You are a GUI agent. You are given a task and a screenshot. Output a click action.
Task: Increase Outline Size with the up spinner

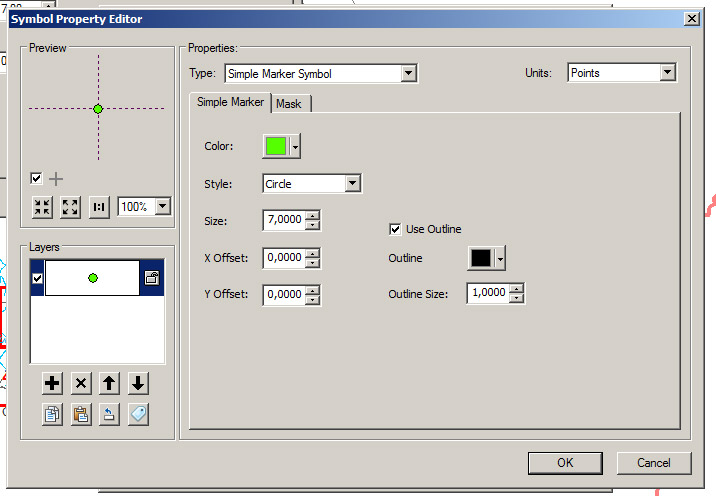click(x=516, y=288)
